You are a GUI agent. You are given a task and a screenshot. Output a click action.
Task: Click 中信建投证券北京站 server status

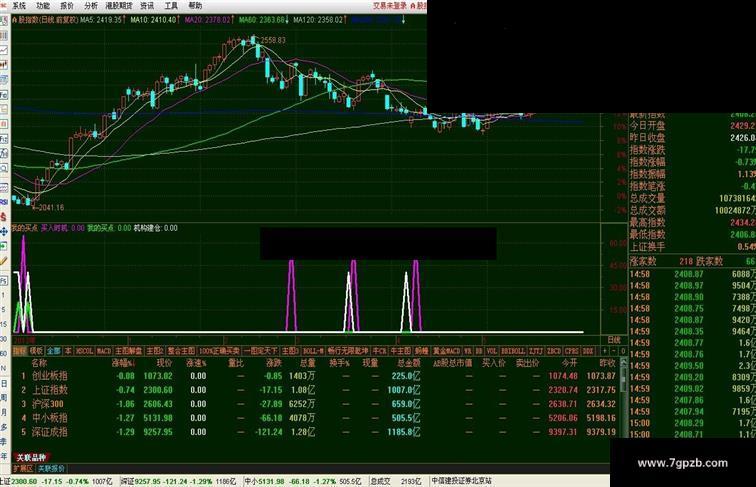[461, 481]
